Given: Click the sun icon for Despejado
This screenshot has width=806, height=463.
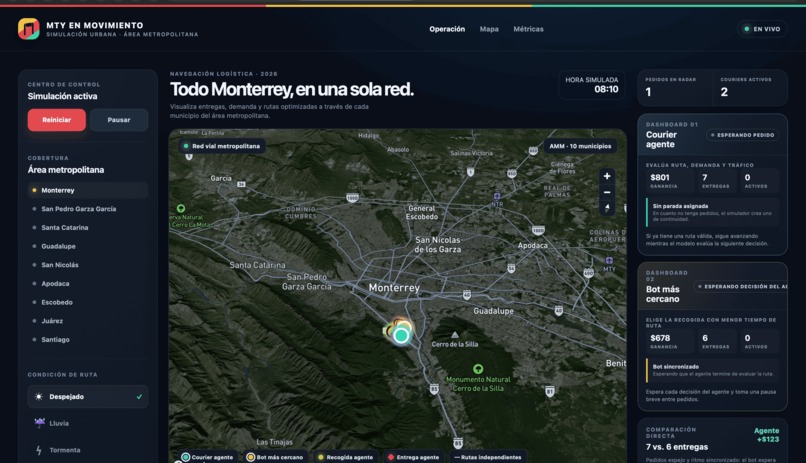Looking at the screenshot, I should [x=39, y=397].
